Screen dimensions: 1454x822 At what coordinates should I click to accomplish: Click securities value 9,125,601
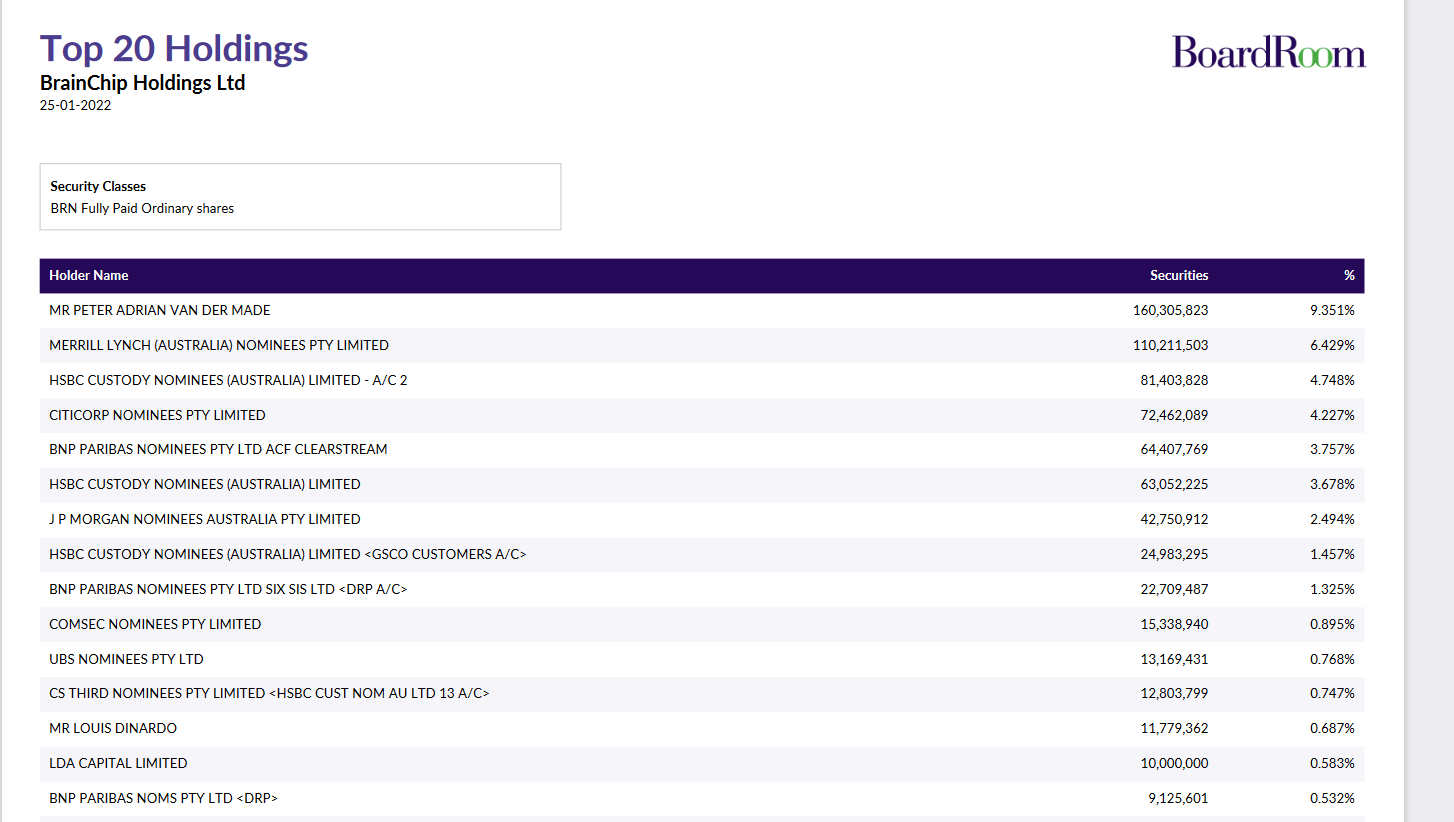pos(1178,798)
